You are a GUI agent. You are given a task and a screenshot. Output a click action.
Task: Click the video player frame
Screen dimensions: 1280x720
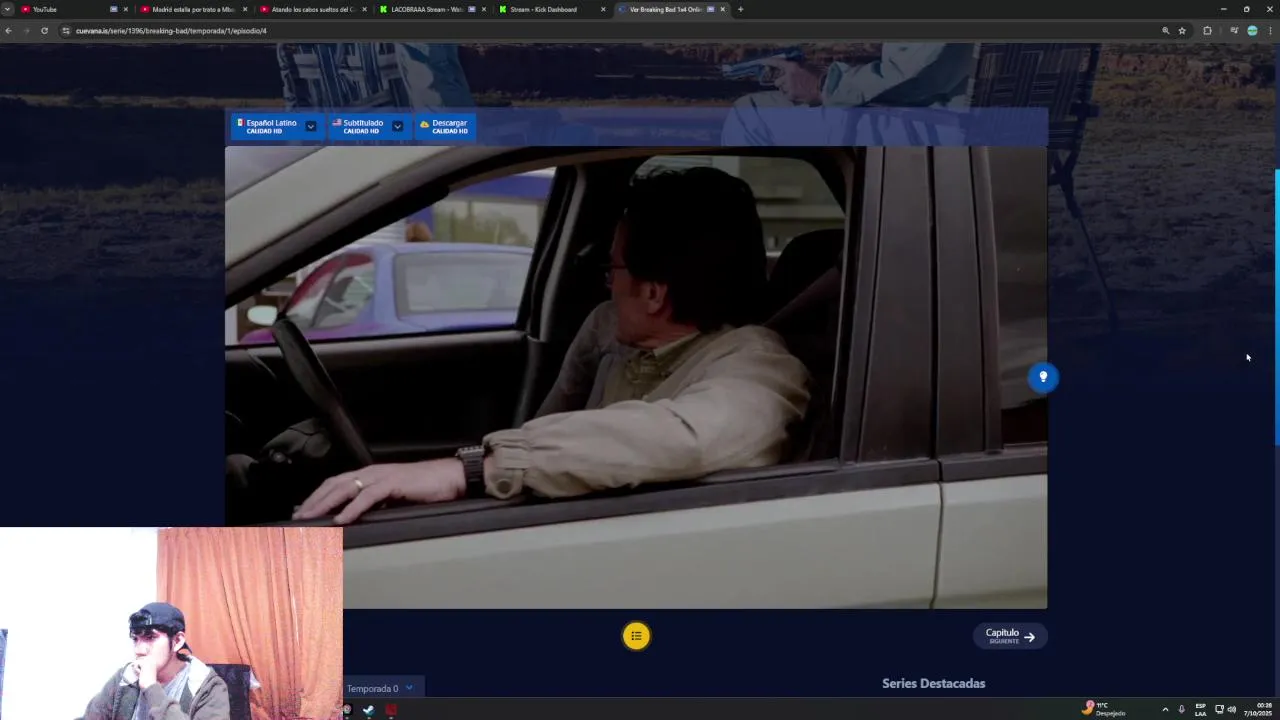(x=636, y=377)
